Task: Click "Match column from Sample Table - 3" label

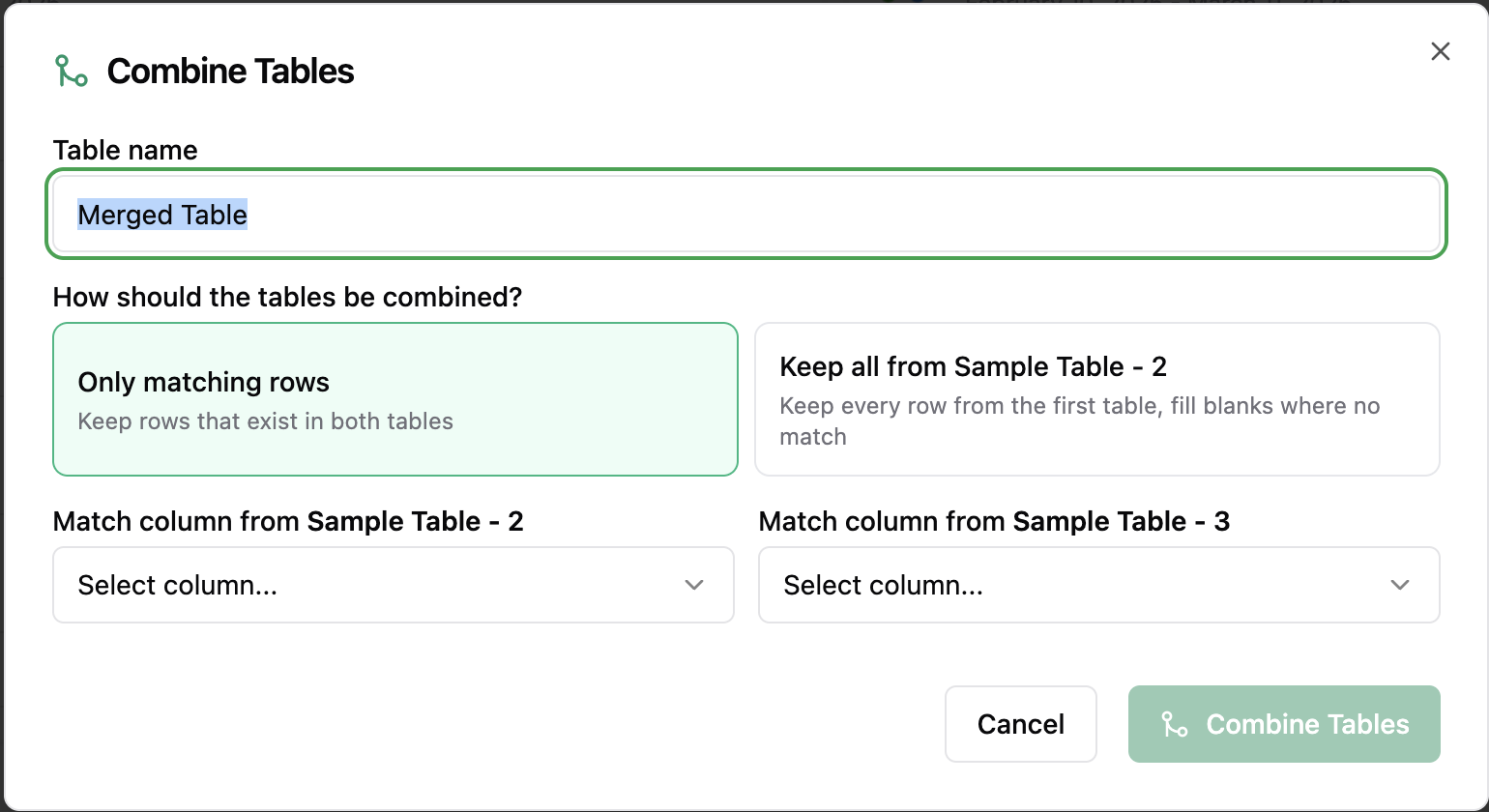Action: pyautogui.click(x=994, y=522)
